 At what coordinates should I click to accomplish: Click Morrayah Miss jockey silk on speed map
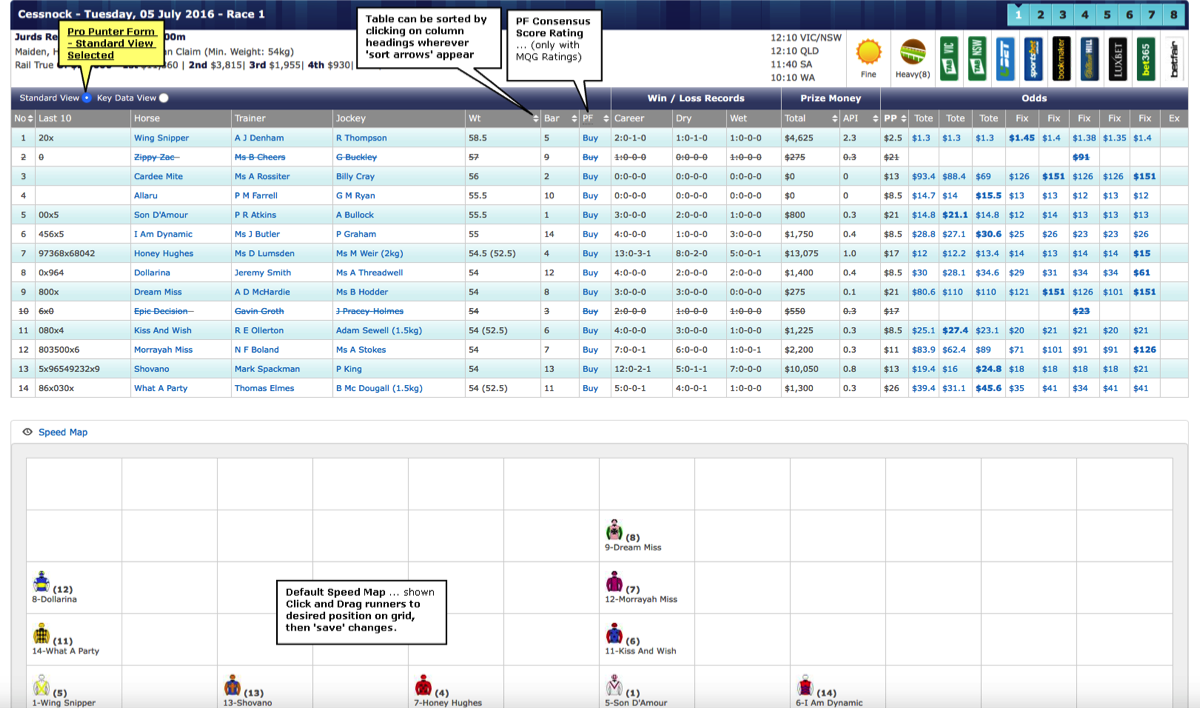[x=613, y=582]
